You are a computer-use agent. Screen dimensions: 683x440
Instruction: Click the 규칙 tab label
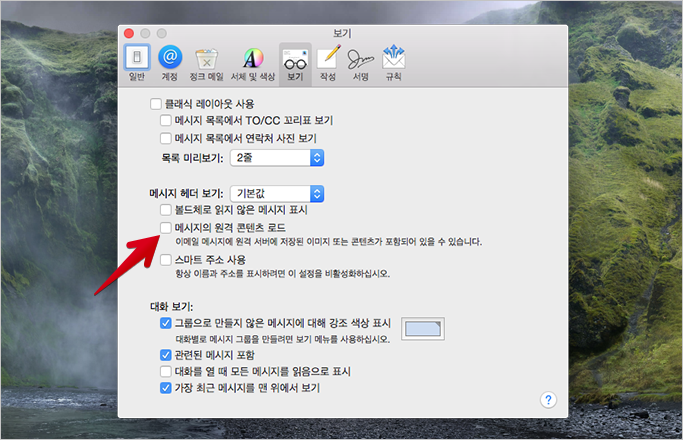click(394, 77)
